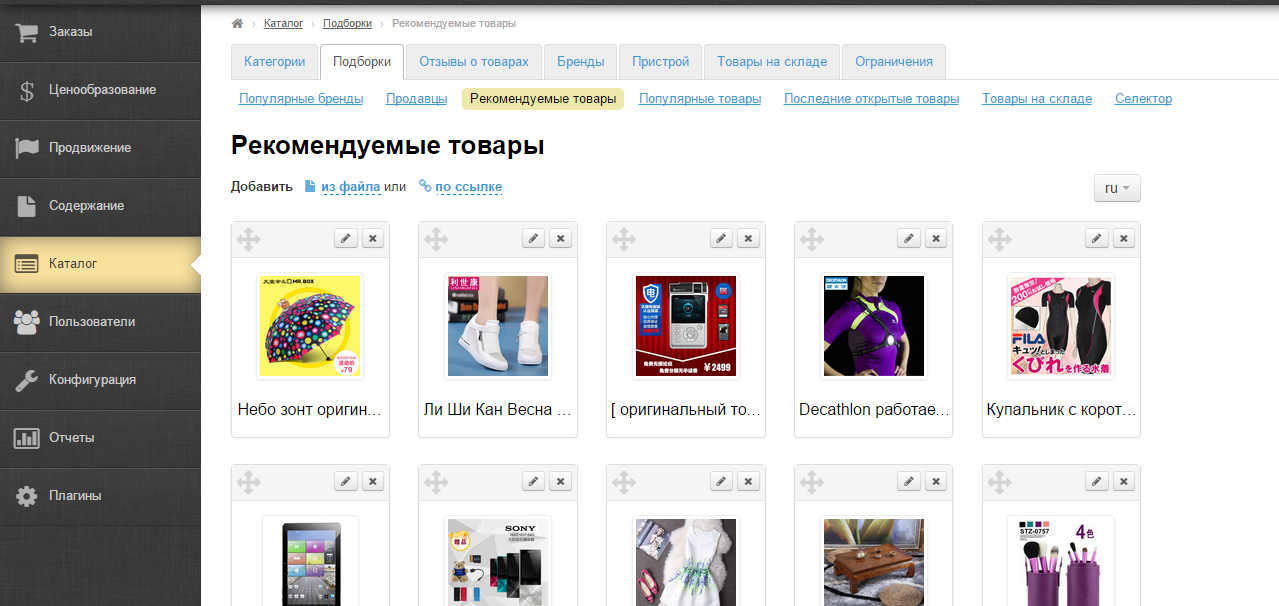
Task: Edit the white dress product card
Action: (721, 481)
